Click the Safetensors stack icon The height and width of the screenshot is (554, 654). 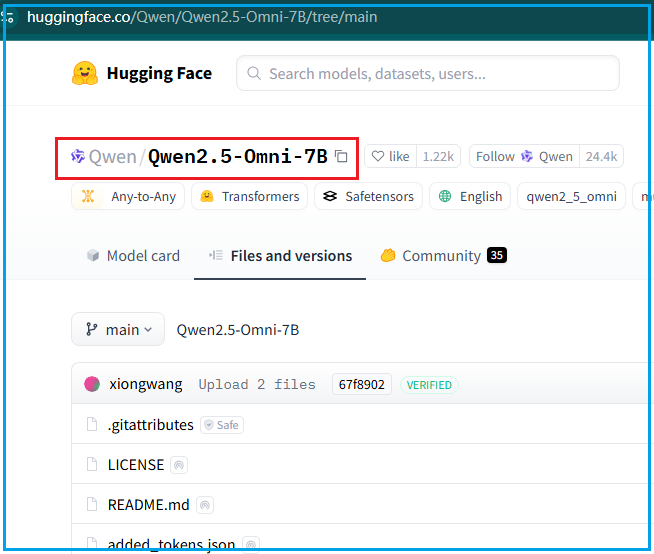tap(330, 196)
